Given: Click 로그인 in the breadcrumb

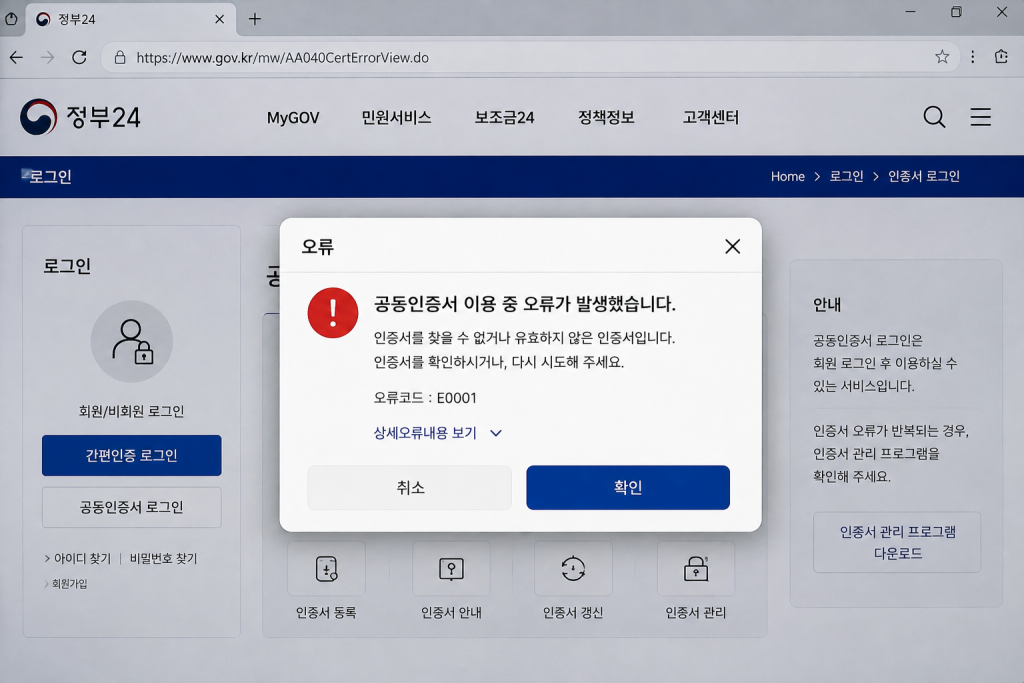Looking at the screenshot, I should coord(846,176).
